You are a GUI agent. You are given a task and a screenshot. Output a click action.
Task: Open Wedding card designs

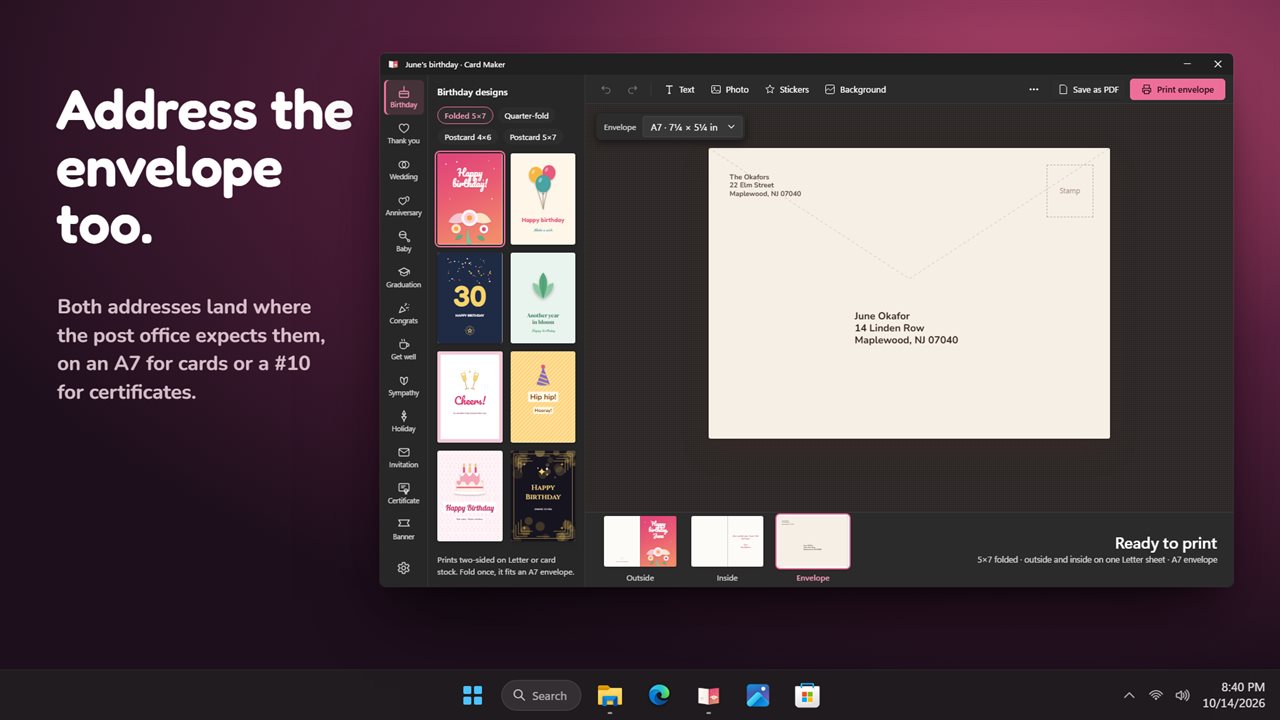[403, 169]
